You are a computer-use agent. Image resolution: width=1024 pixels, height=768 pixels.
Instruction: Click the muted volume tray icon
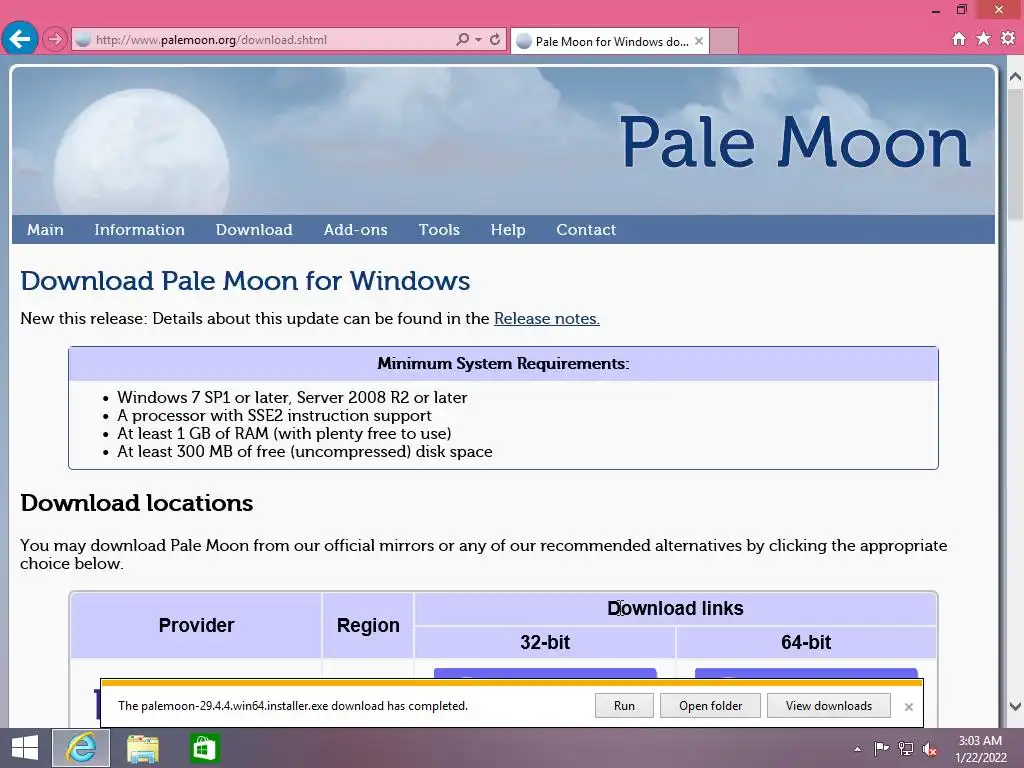930,749
